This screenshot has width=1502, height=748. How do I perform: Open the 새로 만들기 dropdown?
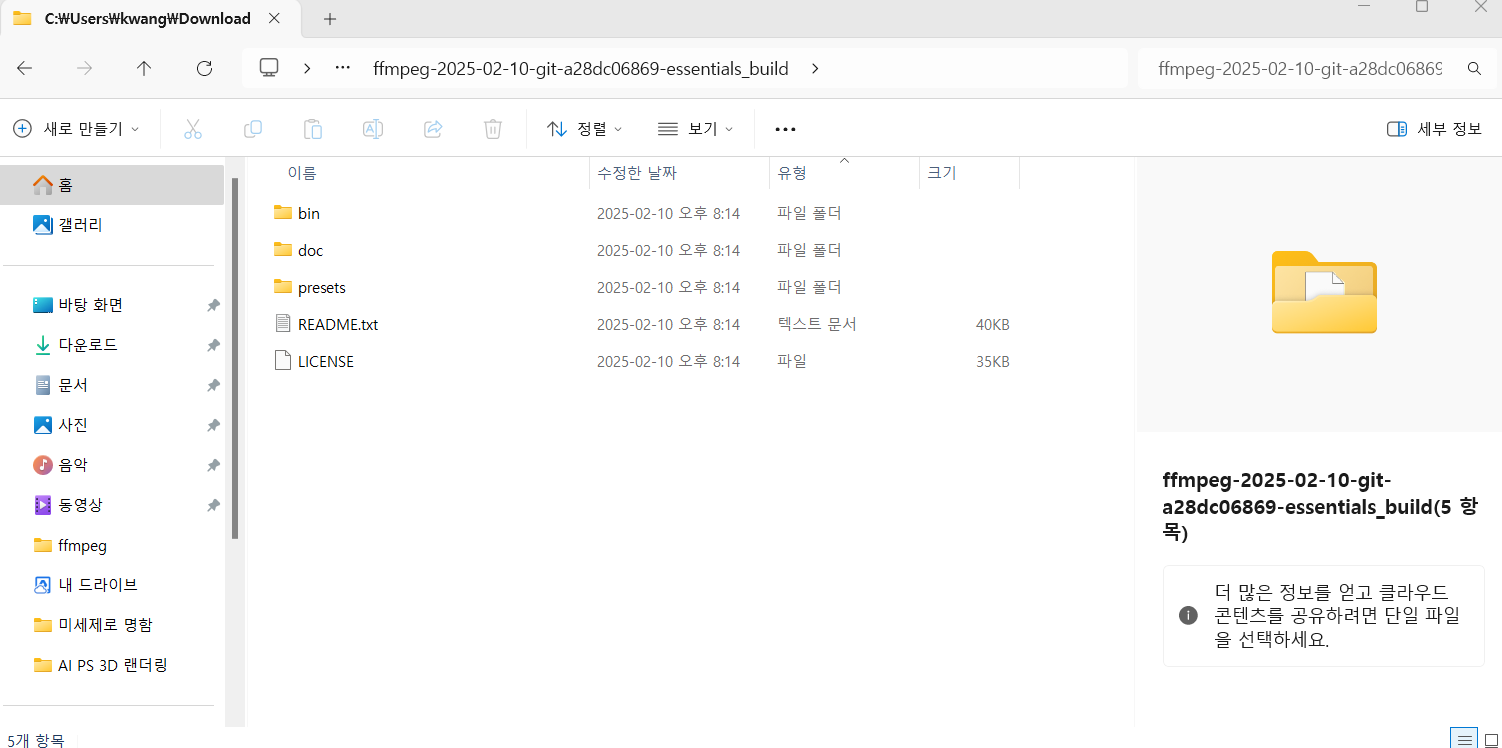(x=76, y=129)
